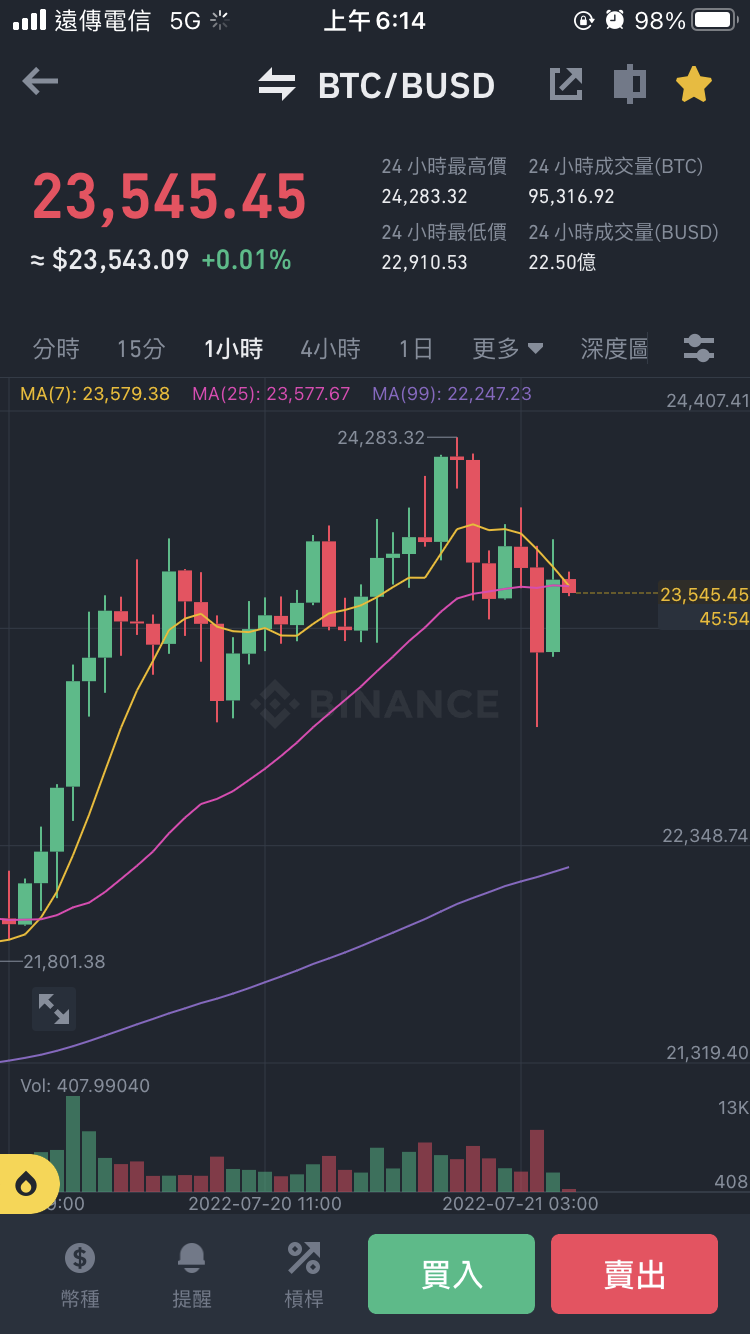Switch to the 15分 interval

pyautogui.click(x=141, y=349)
